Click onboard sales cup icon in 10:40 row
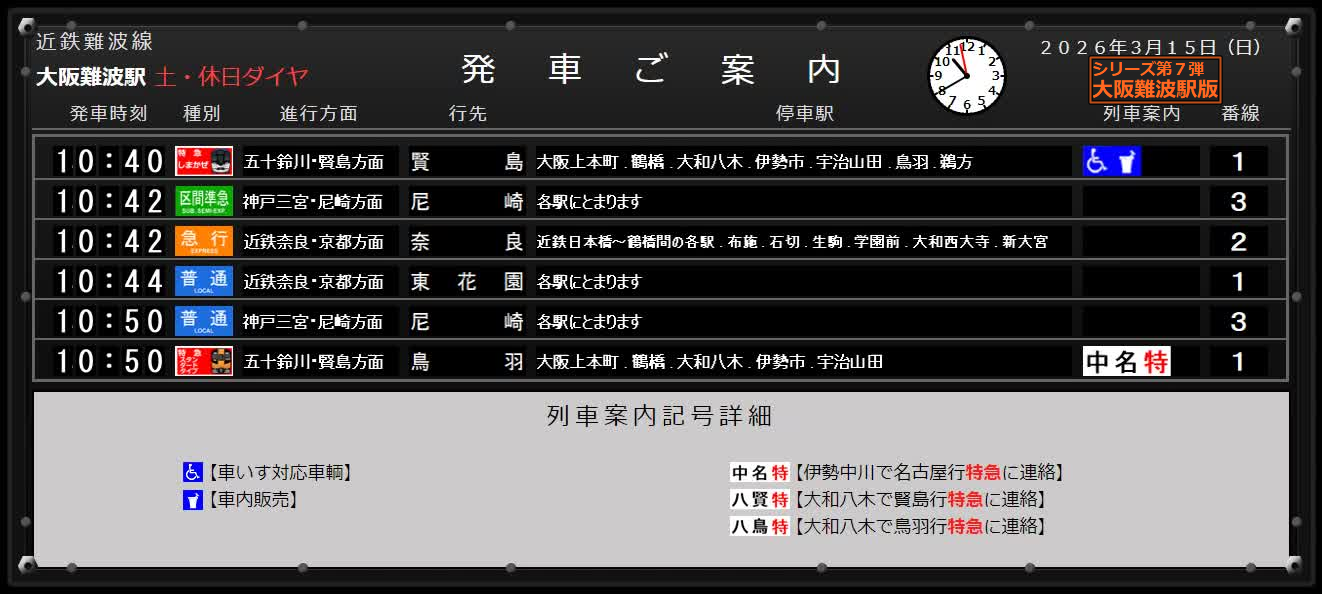The width and height of the screenshot is (1322, 594). (x=1127, y=161)
